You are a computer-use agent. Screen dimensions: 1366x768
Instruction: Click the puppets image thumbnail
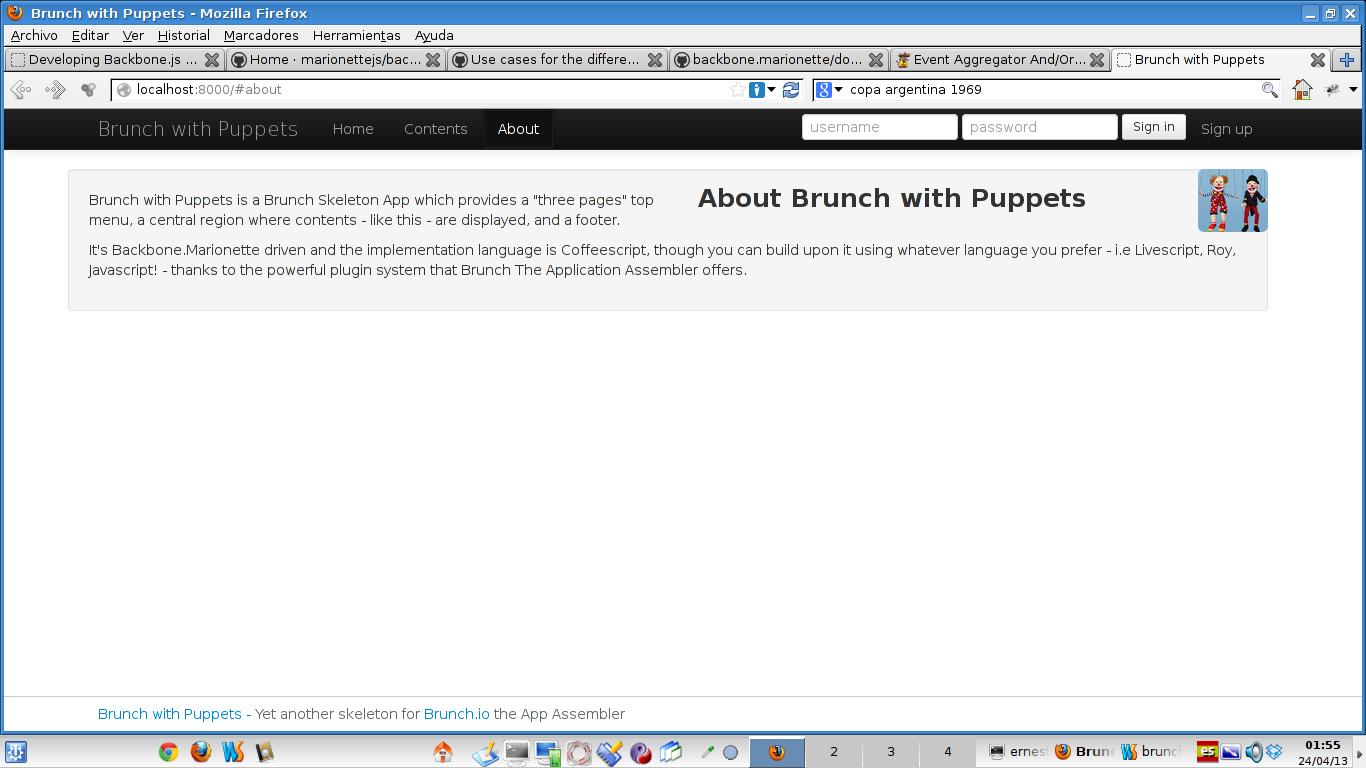1232,201
